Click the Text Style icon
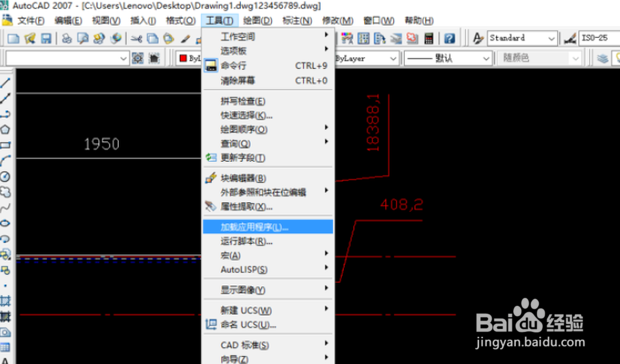The height and width of the screenshot is (364, 620). pyautogui.click(x=478, y=38)
